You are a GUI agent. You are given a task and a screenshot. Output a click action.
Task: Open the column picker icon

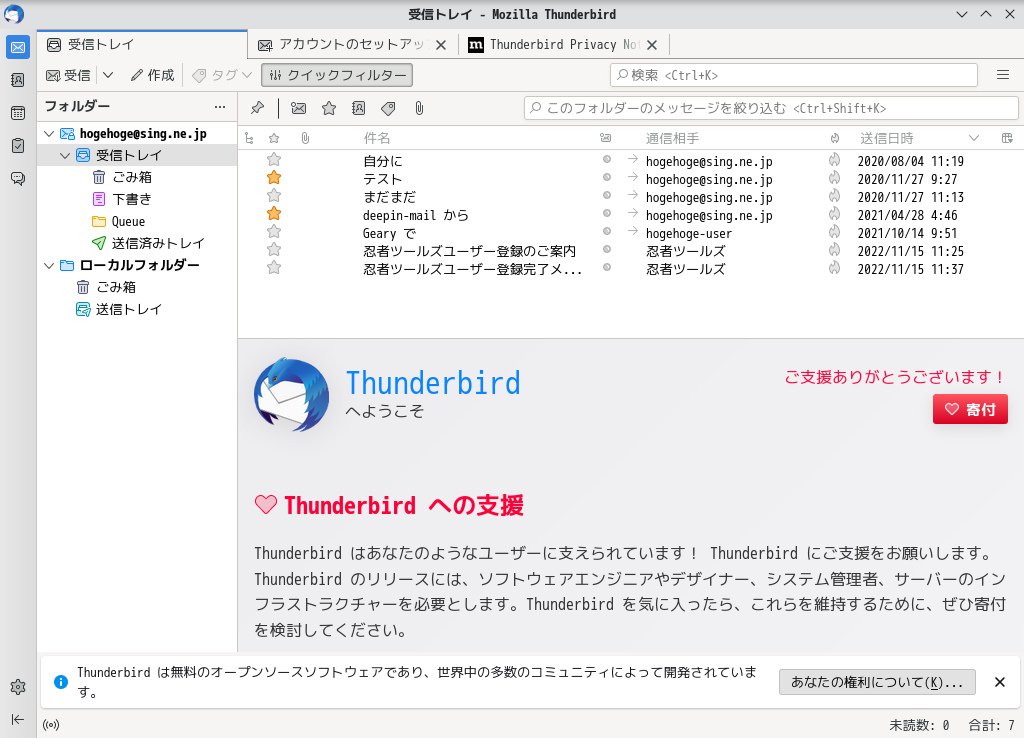click(x=1007, y=138)
